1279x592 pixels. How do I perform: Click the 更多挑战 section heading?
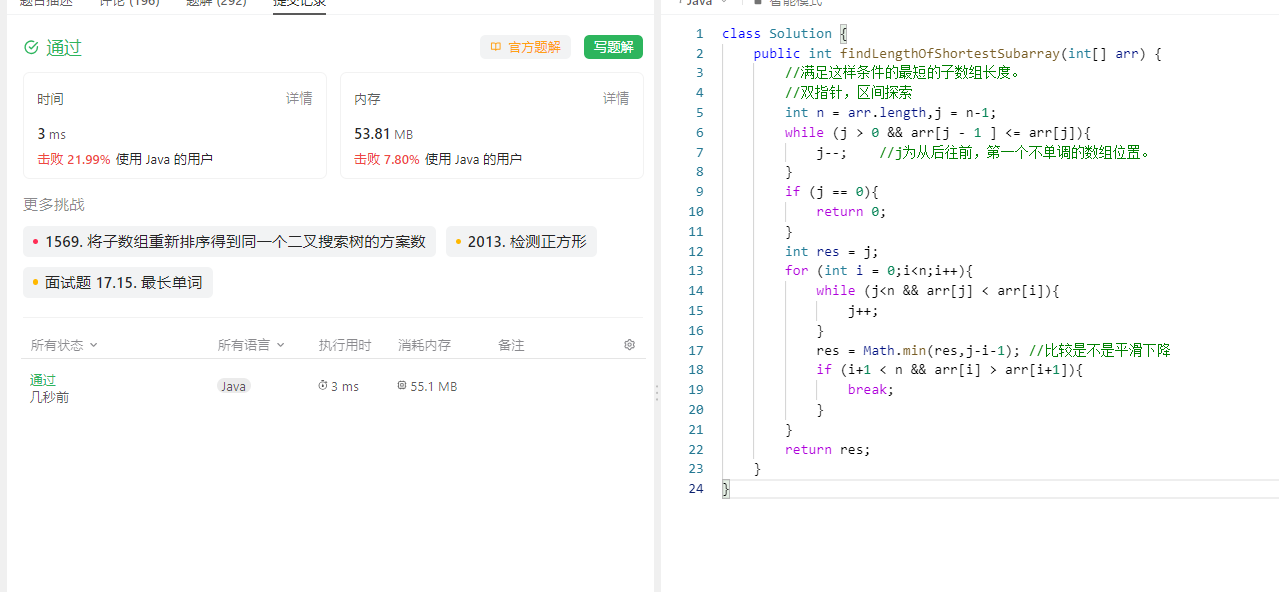tap(54, 205)
